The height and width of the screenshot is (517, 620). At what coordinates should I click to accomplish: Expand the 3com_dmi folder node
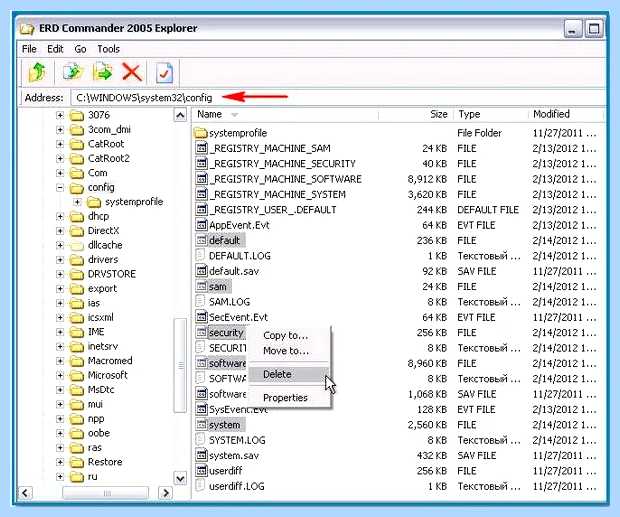tap(60, 130)
